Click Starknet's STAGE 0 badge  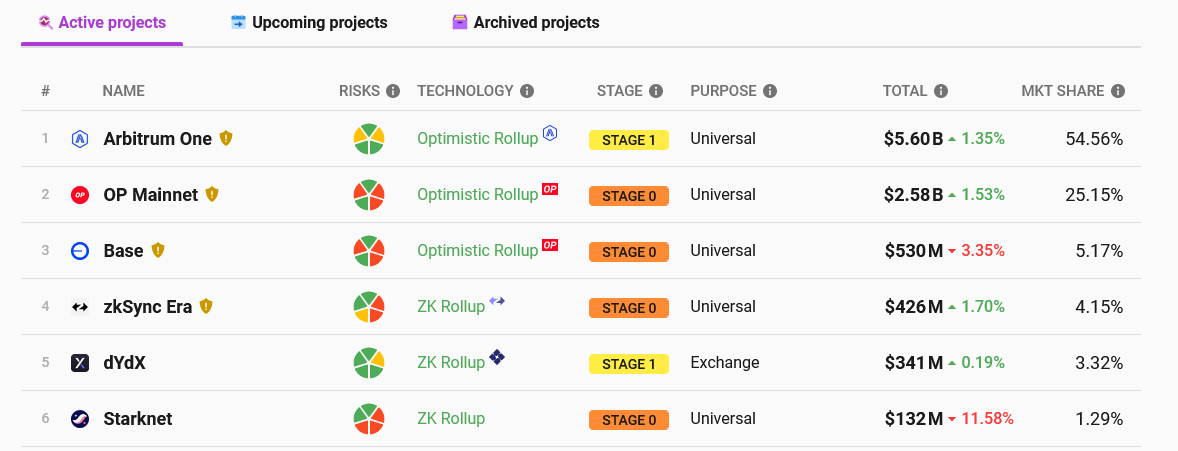click(629, 420)
